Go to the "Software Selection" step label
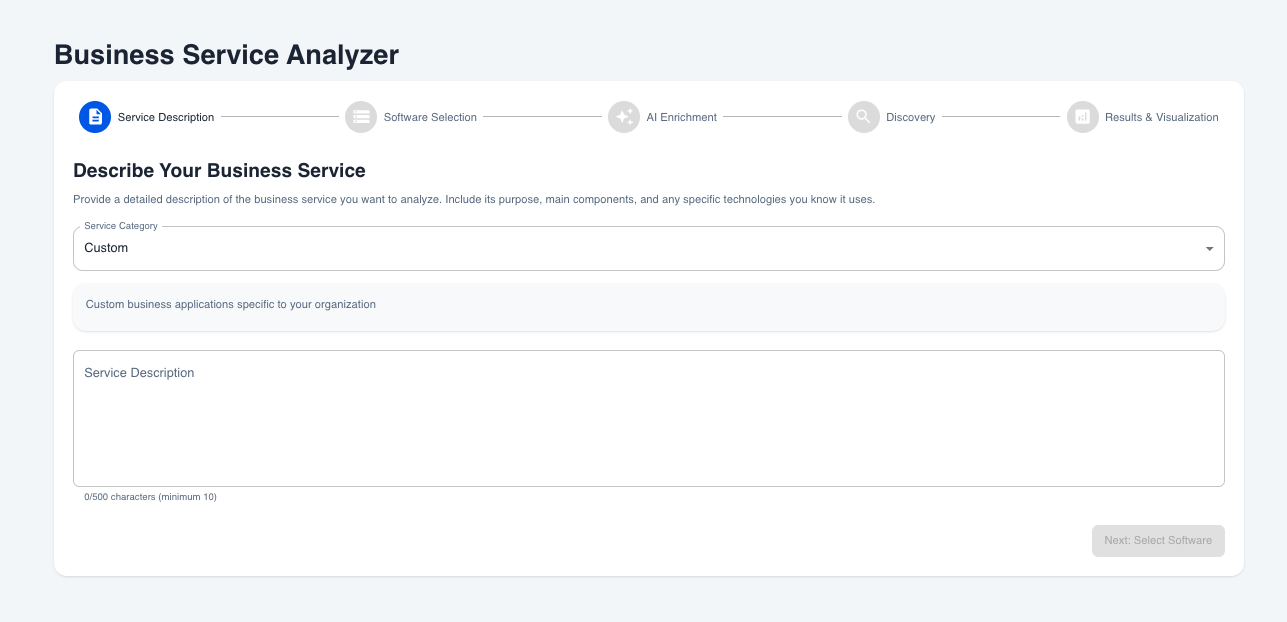 (430, 117)
